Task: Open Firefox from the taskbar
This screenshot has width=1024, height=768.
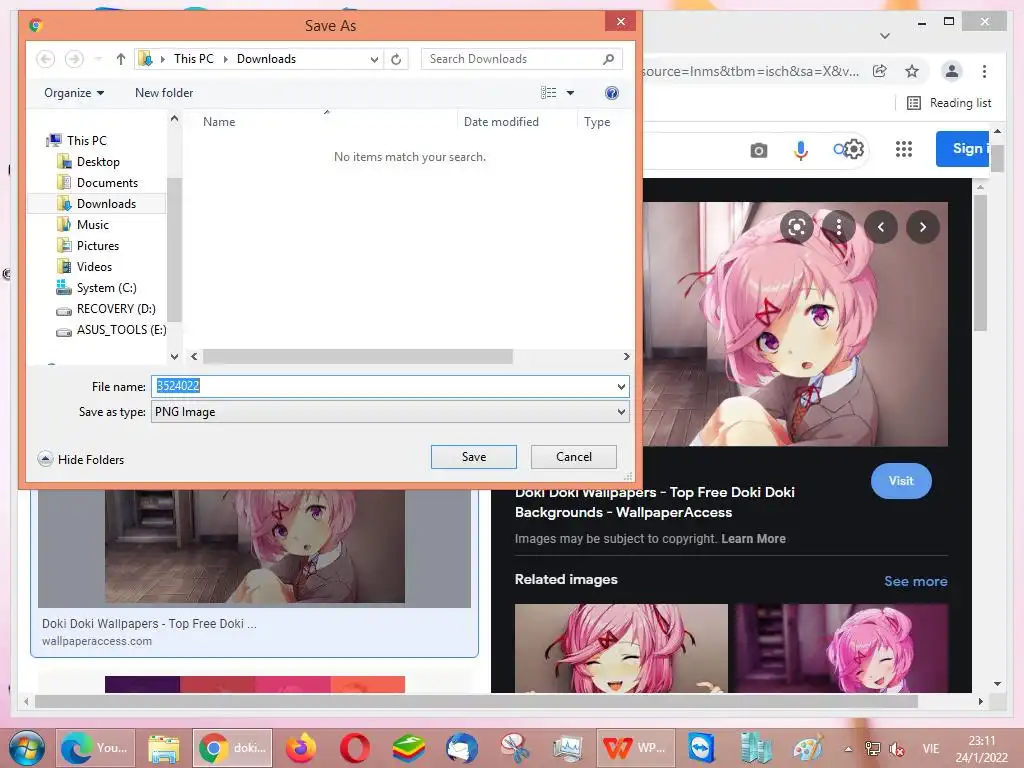Action: (x=300, y=748)
